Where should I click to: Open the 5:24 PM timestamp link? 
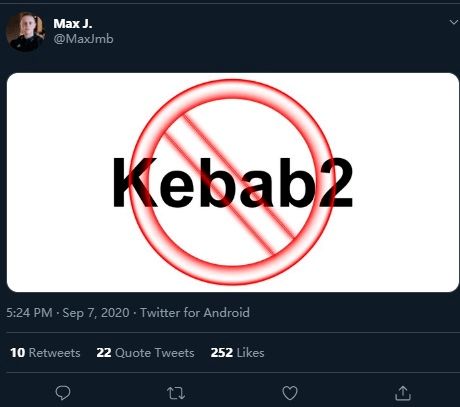29,313
